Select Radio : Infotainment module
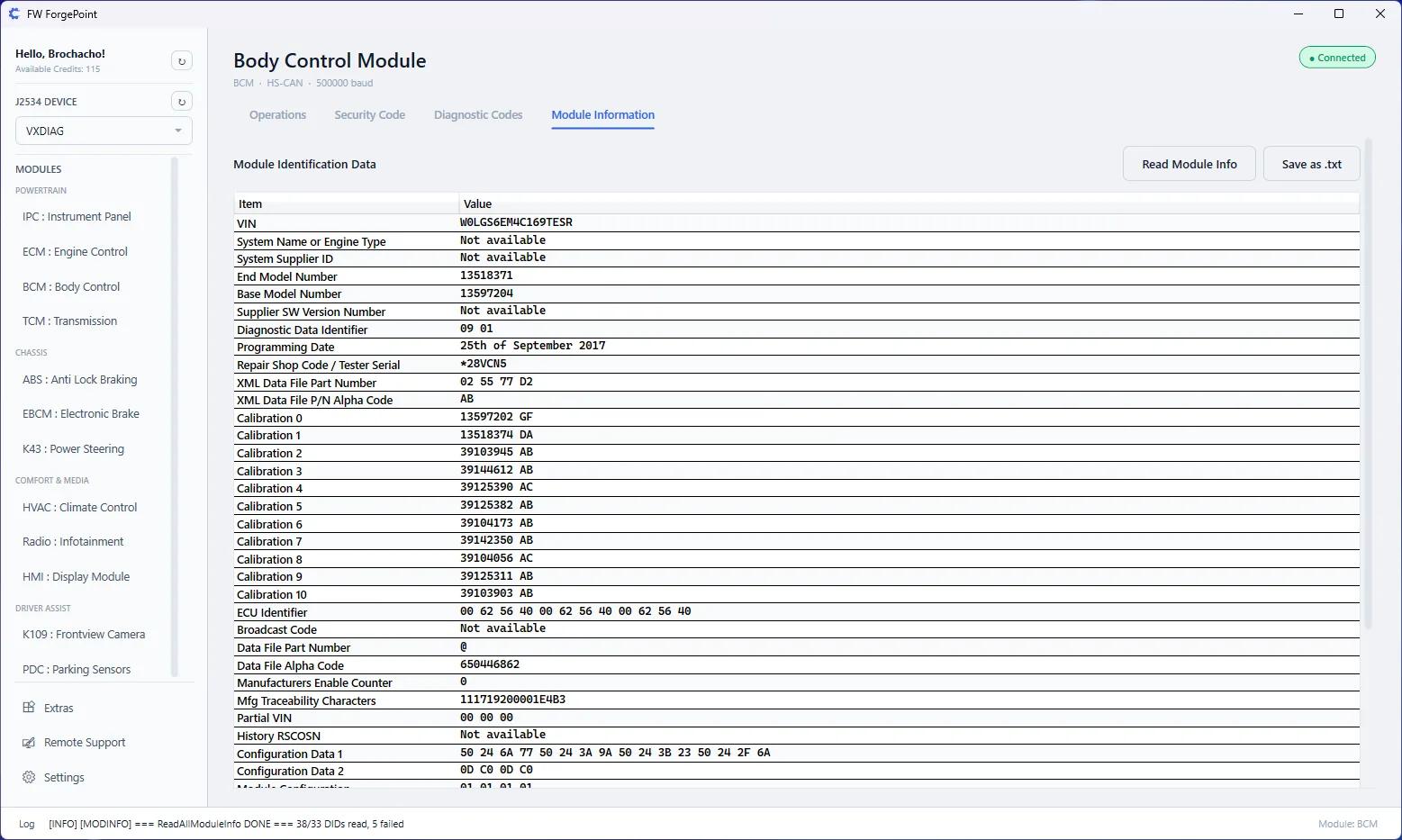This screenshot has width=1402, height=840. click(x=73, y=542)
